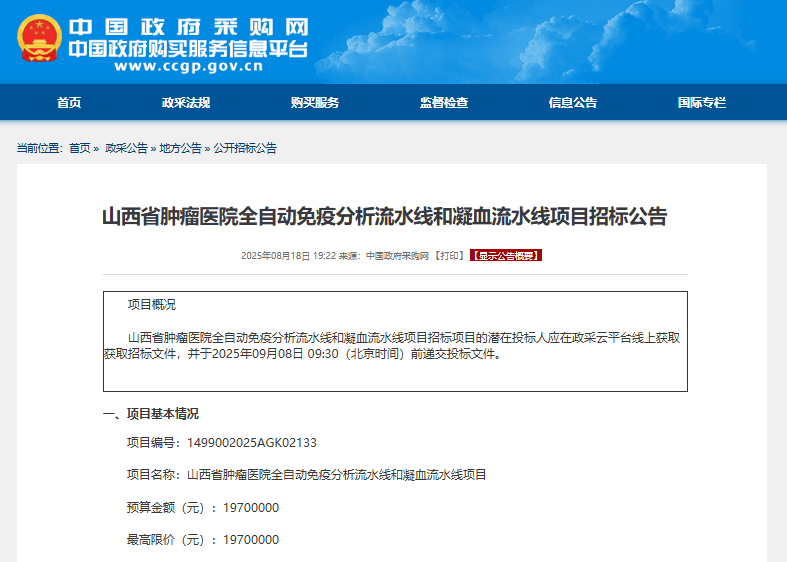Image resolution: width=787 pixels, height=562 pixels.
Task: Click the 预算金额 value 19700000
Action: click(251, 508)
